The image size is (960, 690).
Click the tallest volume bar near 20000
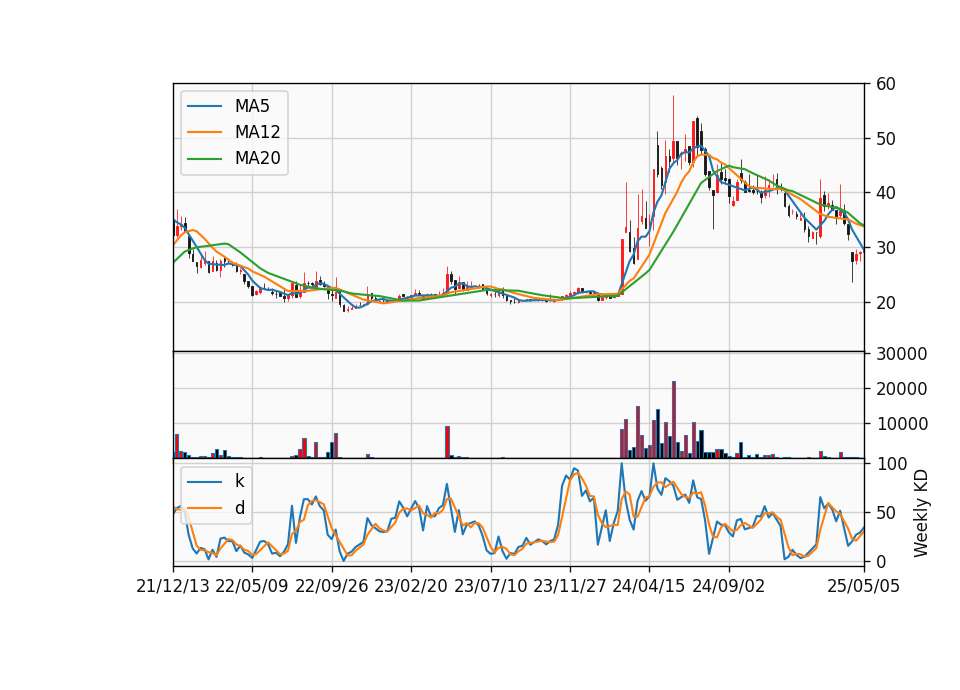(x=674, y=419)
